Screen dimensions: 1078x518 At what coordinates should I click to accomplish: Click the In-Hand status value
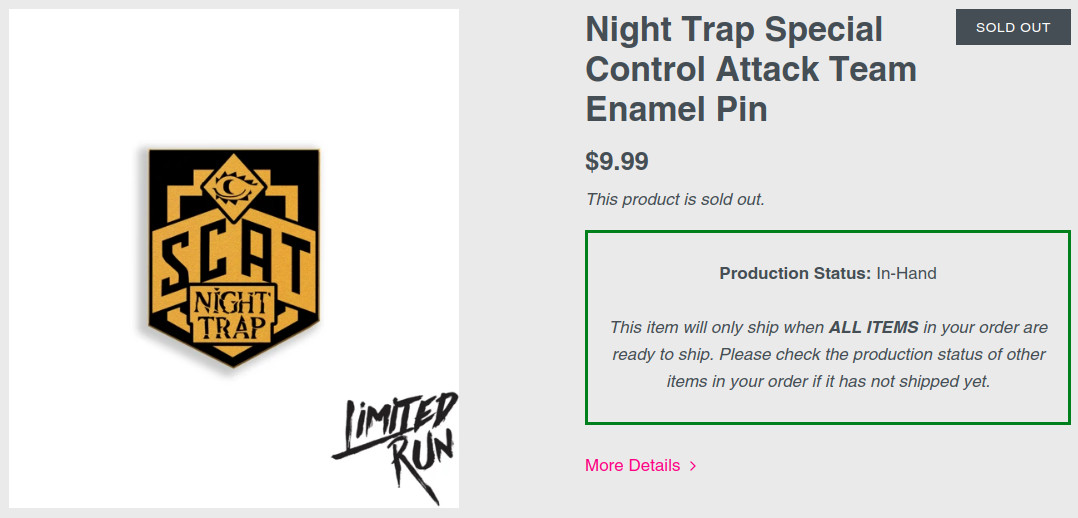(907, 273)
